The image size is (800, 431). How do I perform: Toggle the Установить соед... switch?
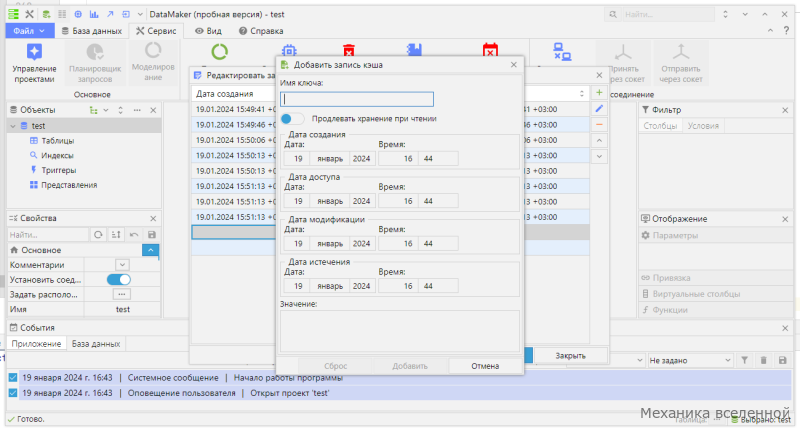119,280
